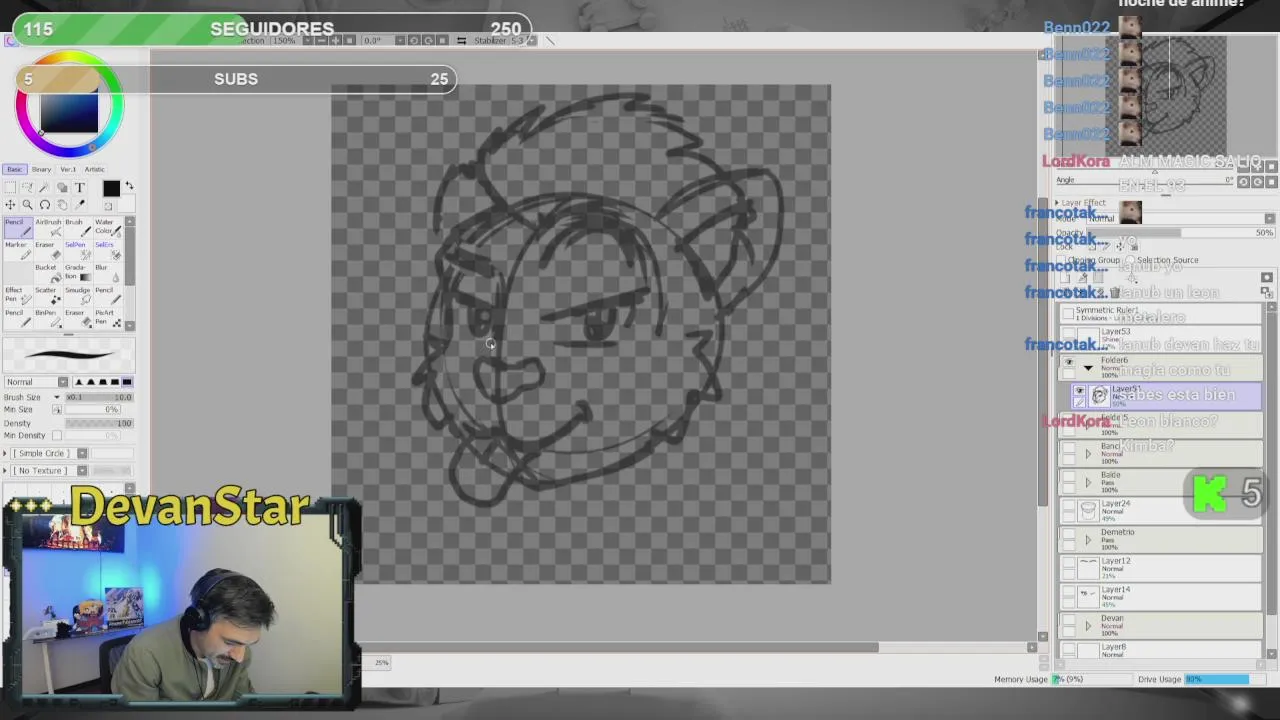Expand the Devan layer folder
This screenshot has width=1280, height=720.
point(1088,626)
